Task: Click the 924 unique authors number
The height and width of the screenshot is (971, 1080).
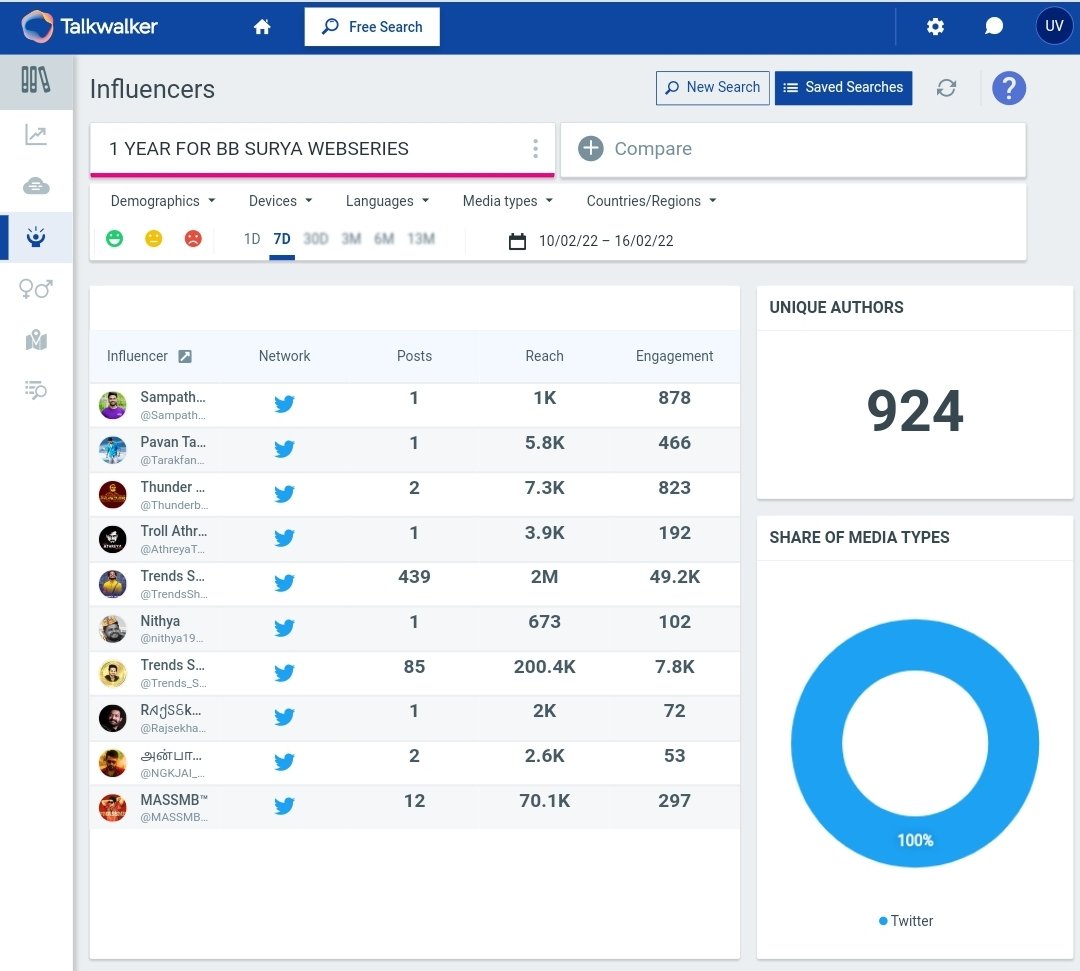Action: pyautogui.click(x=915, y=411)
